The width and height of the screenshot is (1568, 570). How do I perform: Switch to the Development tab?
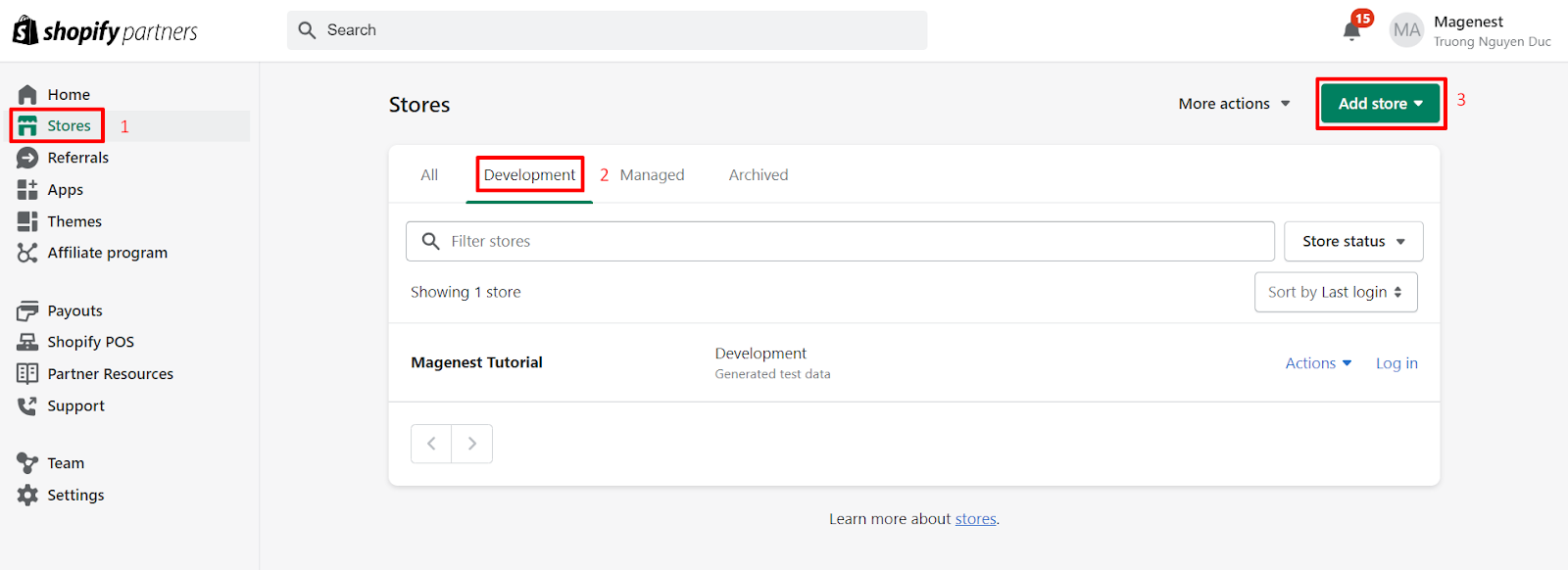pyautogui.click(x=529, y=175)
